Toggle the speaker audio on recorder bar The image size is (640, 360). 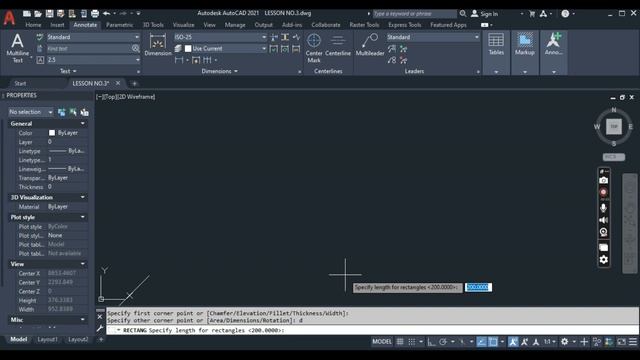pyautogui.click(x=603, y=220)
